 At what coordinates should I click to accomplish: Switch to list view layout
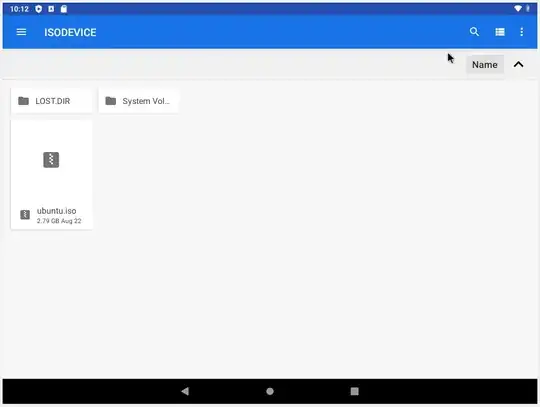(500, 32)
